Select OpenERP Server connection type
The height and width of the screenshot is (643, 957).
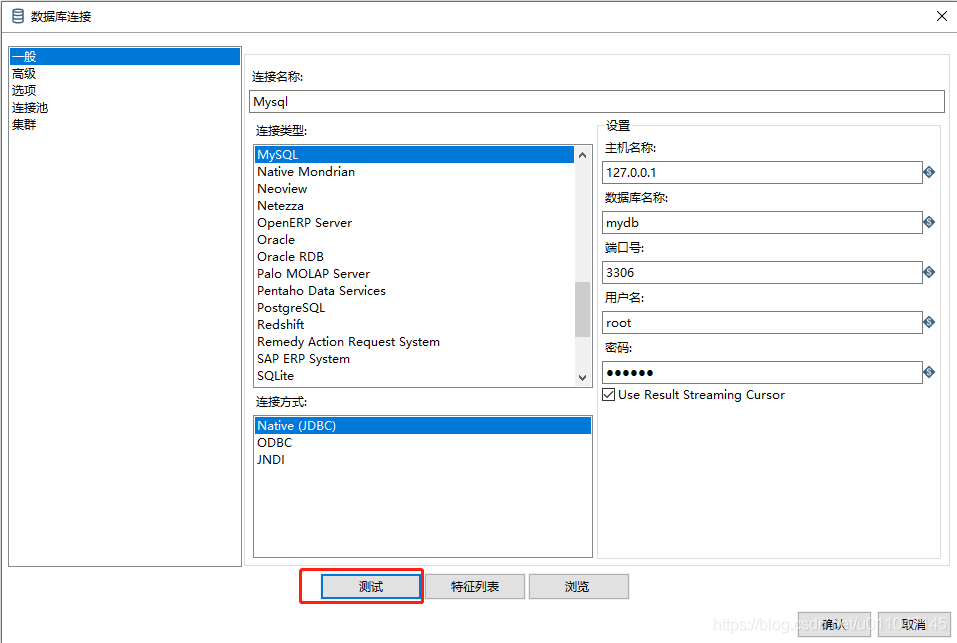pos(414,223)
